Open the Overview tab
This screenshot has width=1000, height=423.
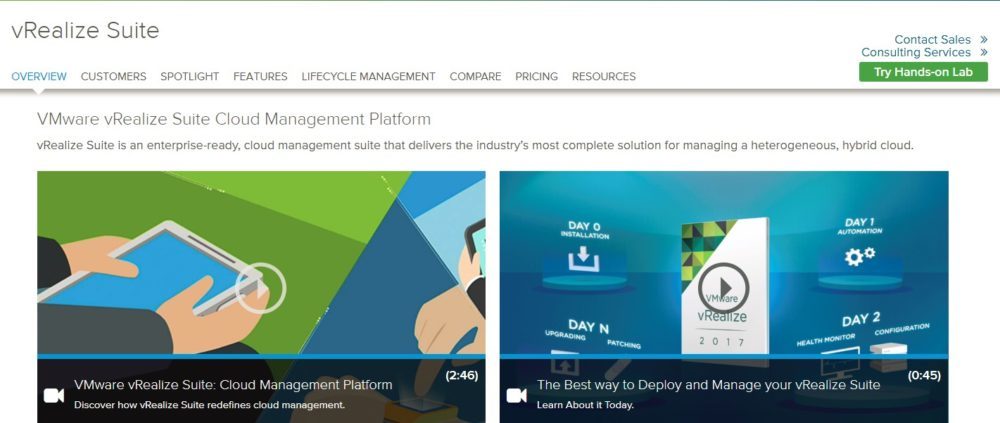[x=39, y=77]
